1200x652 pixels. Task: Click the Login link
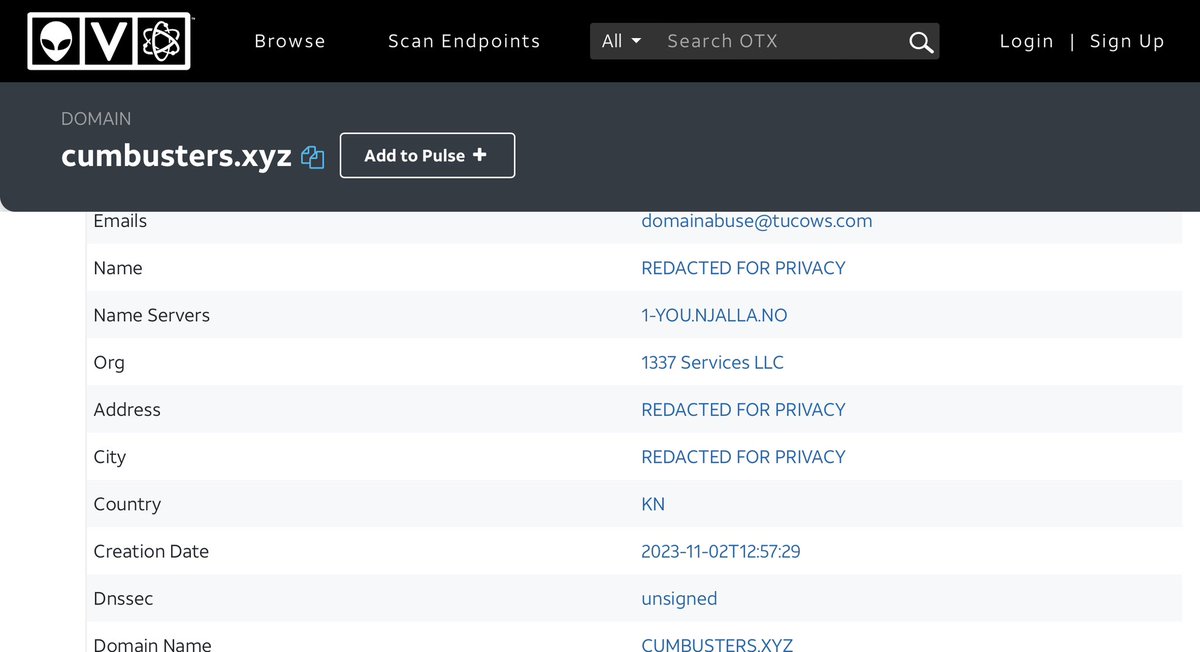pos(1026,41)
